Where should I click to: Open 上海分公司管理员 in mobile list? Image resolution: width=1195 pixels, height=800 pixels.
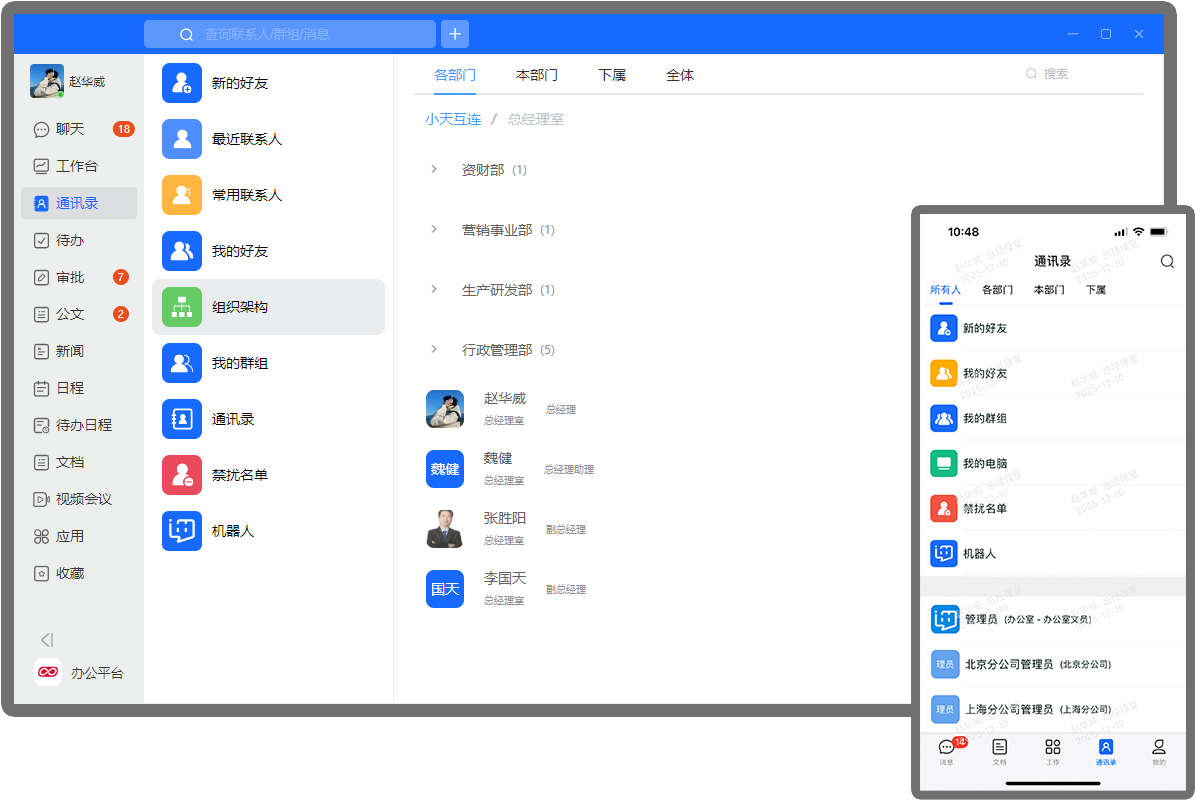tap(1052, 709)
